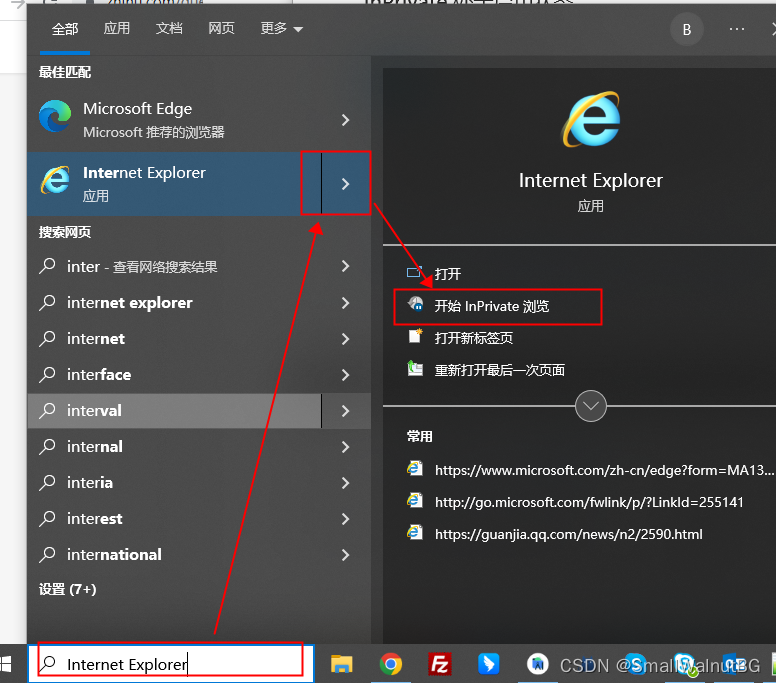The image size is (776, 683).
Task: Click the new tab page icon
Action: [x=415, y=336]
